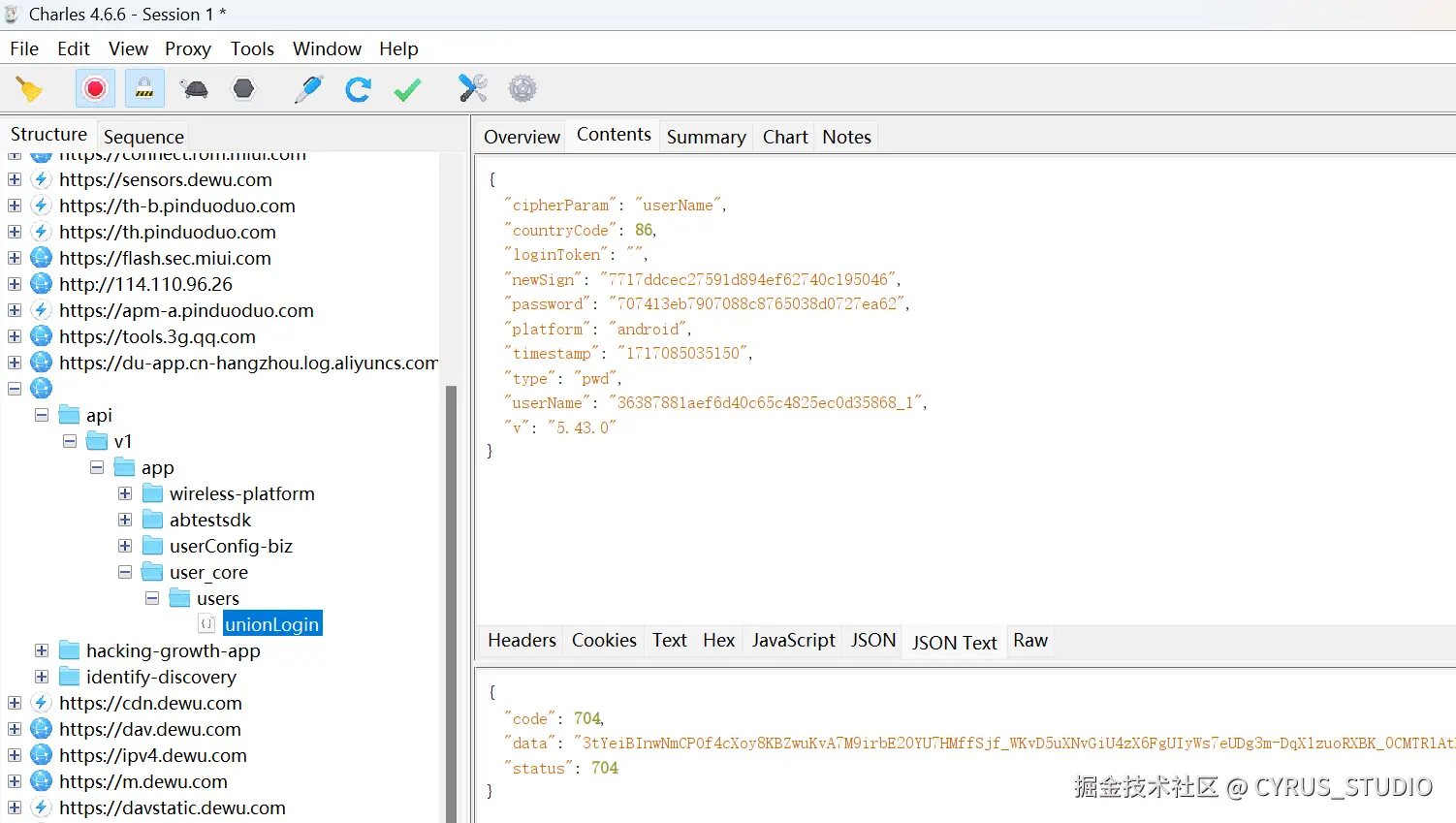Expand the abtestsdk folder
1456x823 pixels.
coord(125,520)
